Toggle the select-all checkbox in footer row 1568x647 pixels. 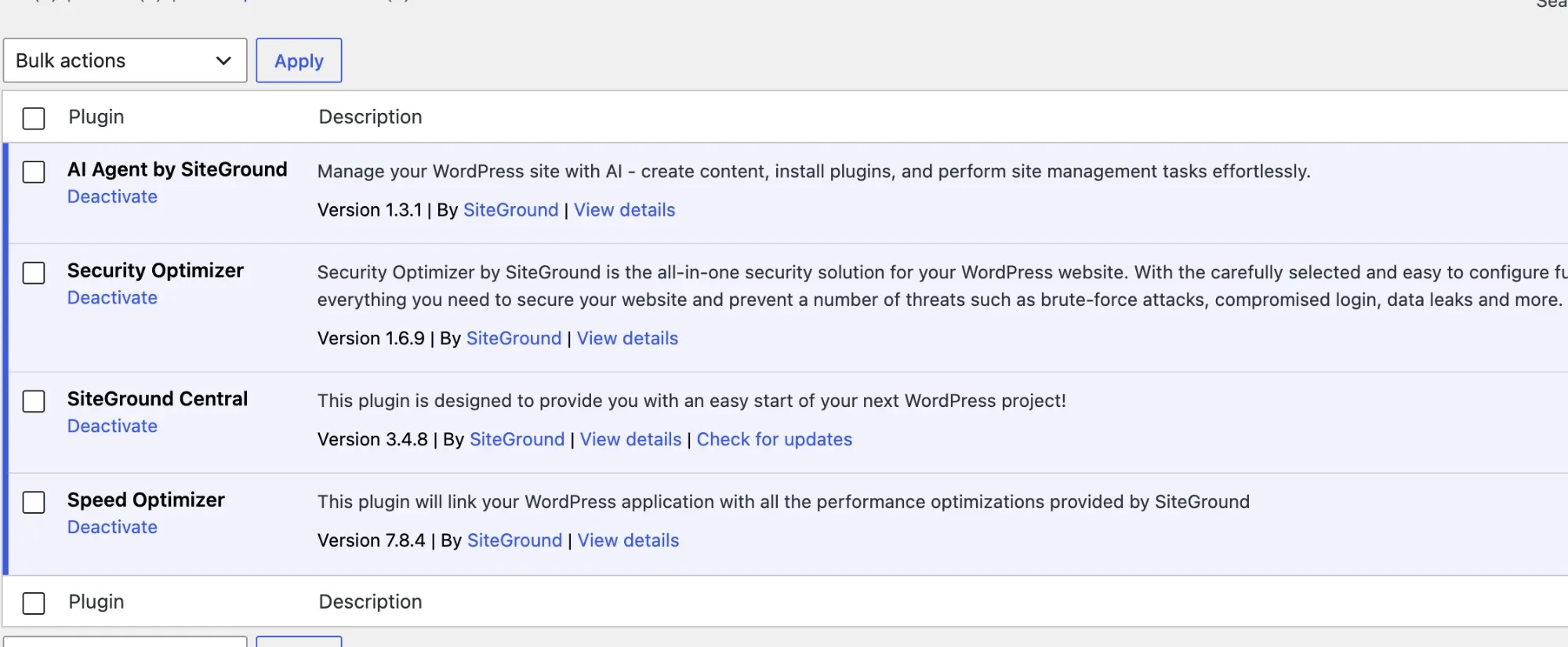tap(34, 603)
